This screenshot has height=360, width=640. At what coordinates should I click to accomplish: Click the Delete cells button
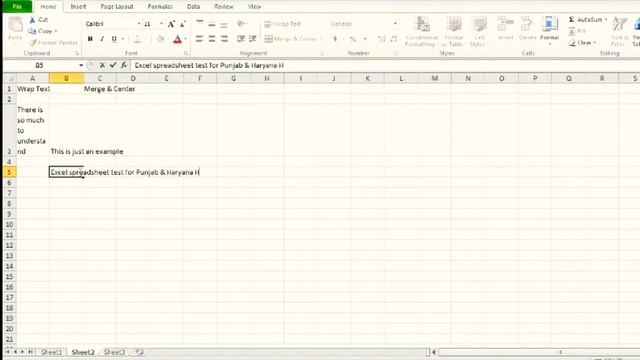[x=527, y=29]
